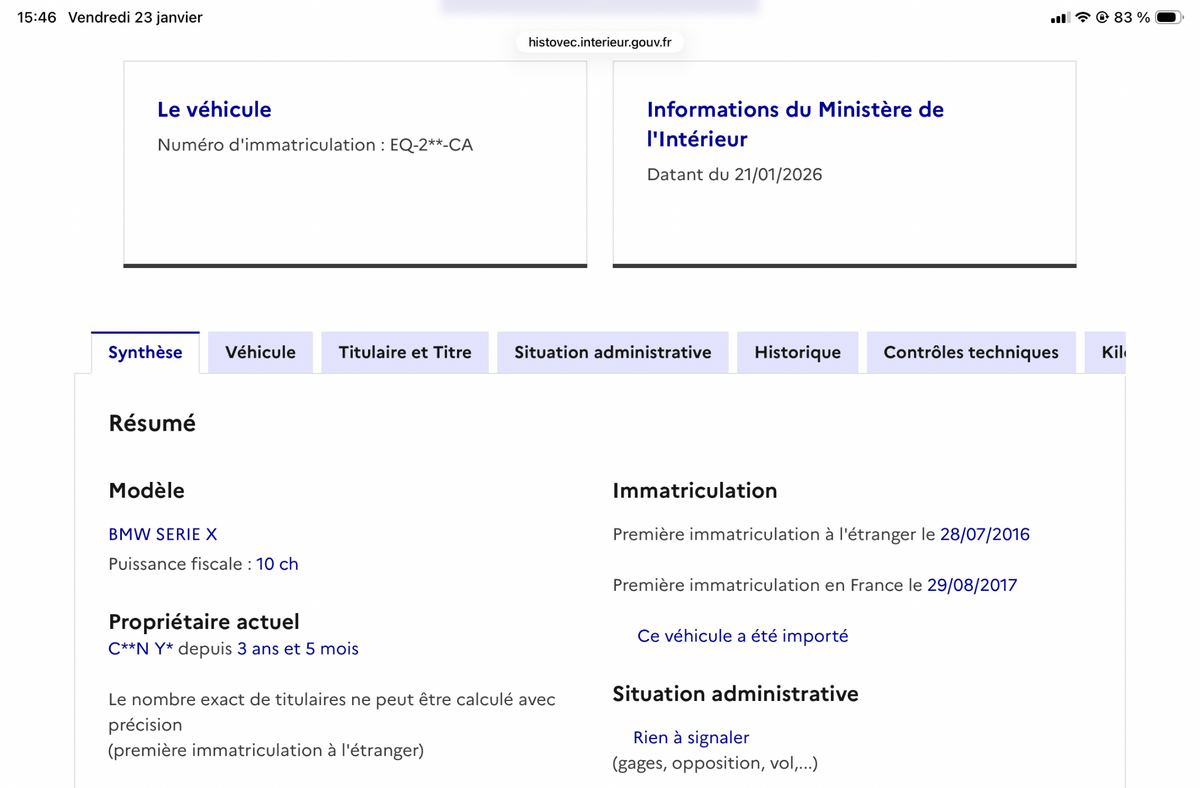Click the gages, opposition, vol note
The width and height of the screenshot is (1200, 788).
click(715, 763)
